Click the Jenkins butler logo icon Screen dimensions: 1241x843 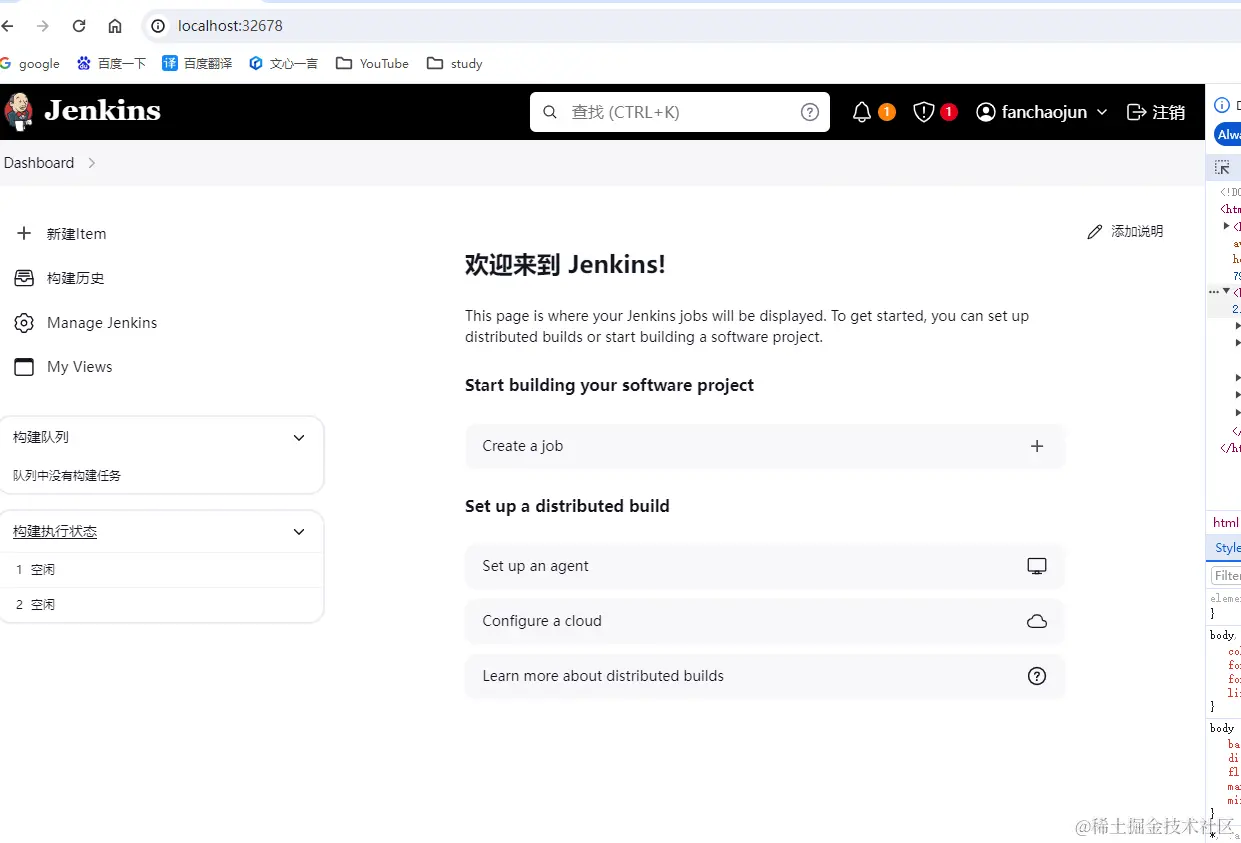coord(18,111)
